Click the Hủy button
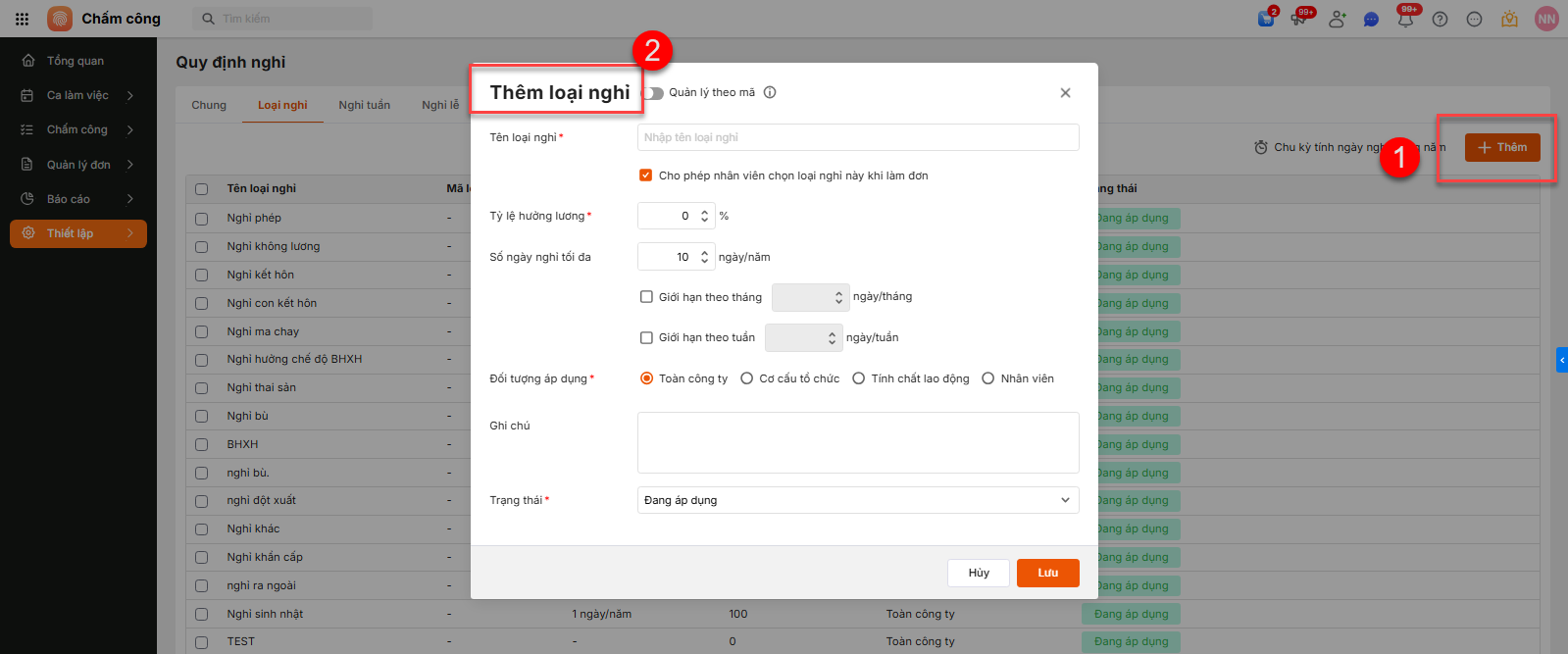 [978, 573]
